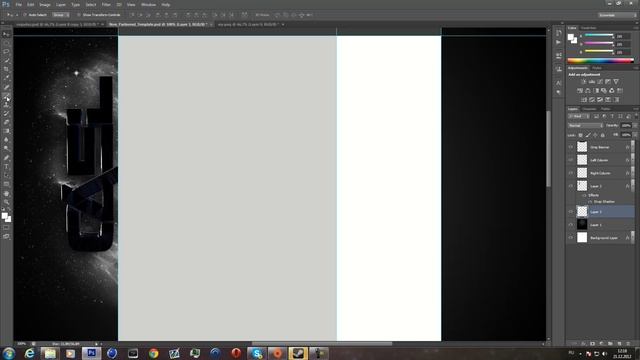Toggle the Auto-Select checkbox
This screenshot has width=640, height=360.
pyautogui.click(x=25, y=15)
